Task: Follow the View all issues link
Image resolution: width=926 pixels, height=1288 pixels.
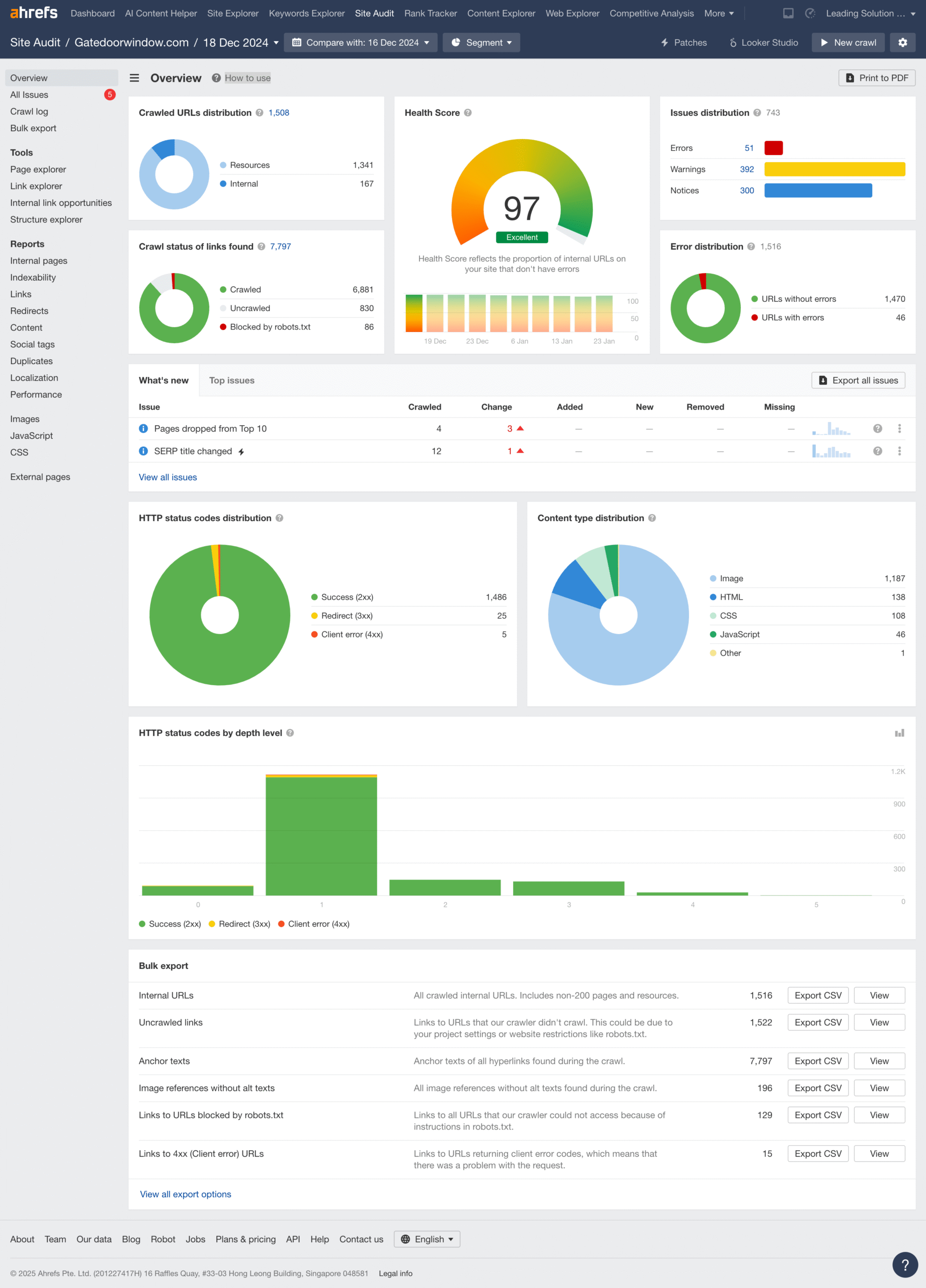Action: 167,477
